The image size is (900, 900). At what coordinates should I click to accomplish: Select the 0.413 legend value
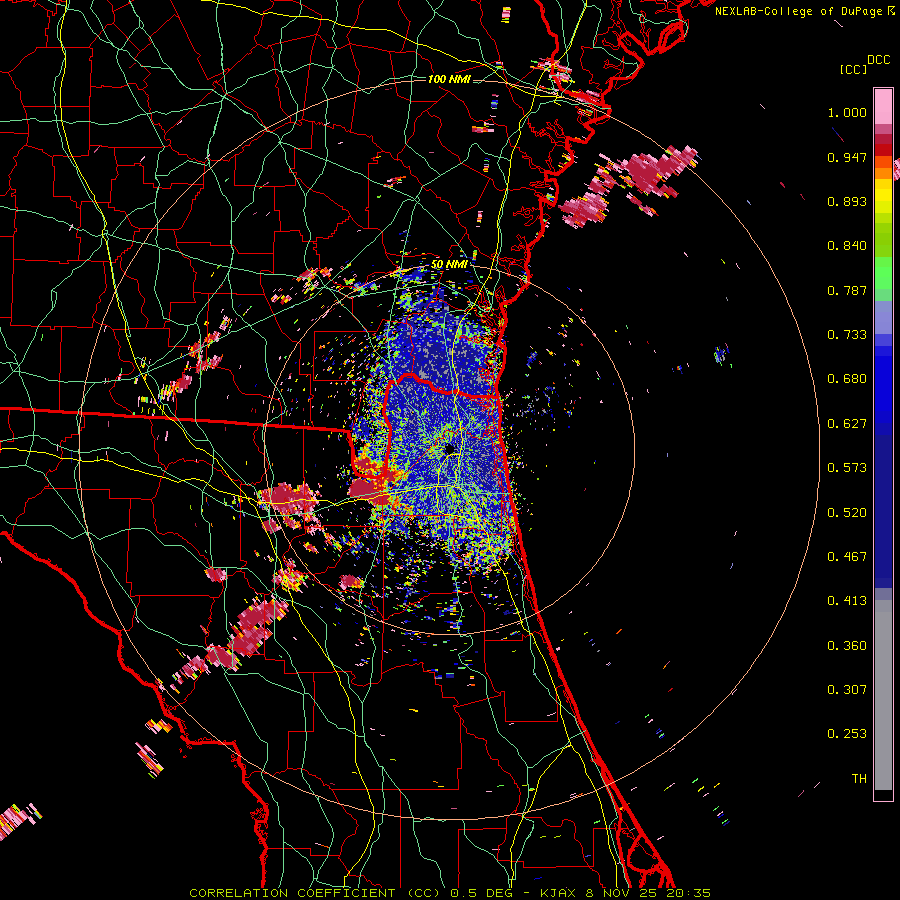click(x=847, y=601)
